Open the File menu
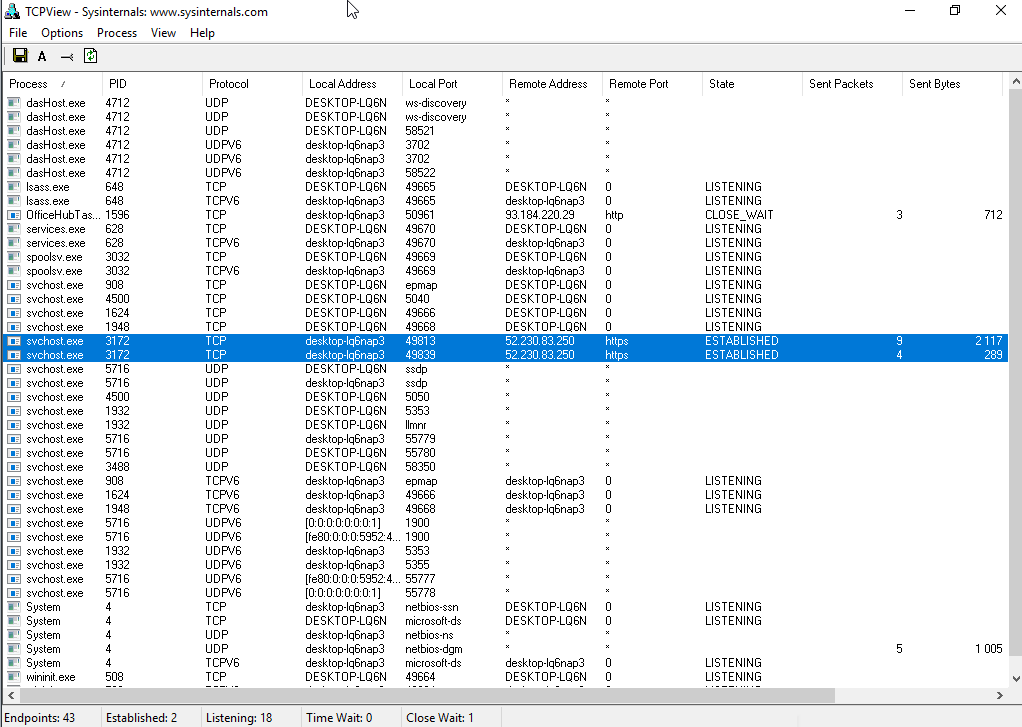Image resolution: width=1022 pixels, height=727 pixels. click(18, 33)
